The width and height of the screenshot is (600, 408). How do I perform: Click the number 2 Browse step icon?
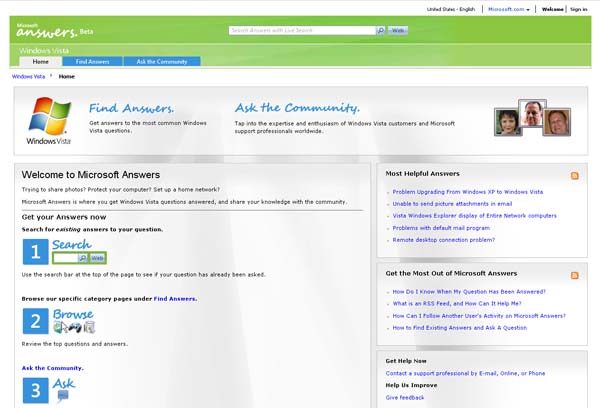point(35,321)
